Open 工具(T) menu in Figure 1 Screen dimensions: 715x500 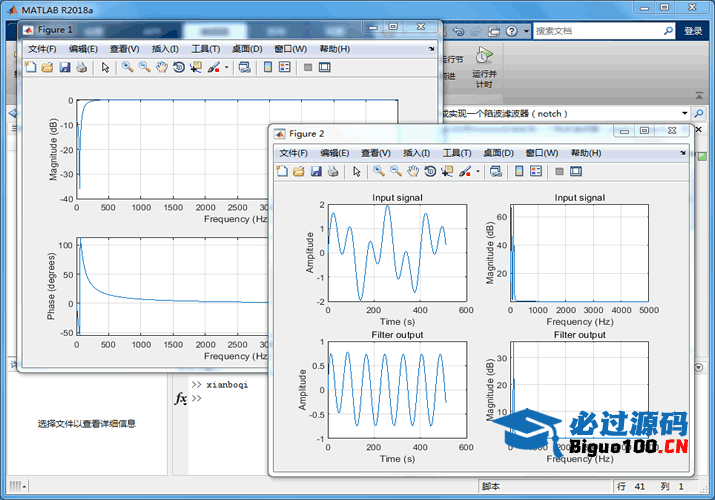pyautogui.click(x=206, y=49)
